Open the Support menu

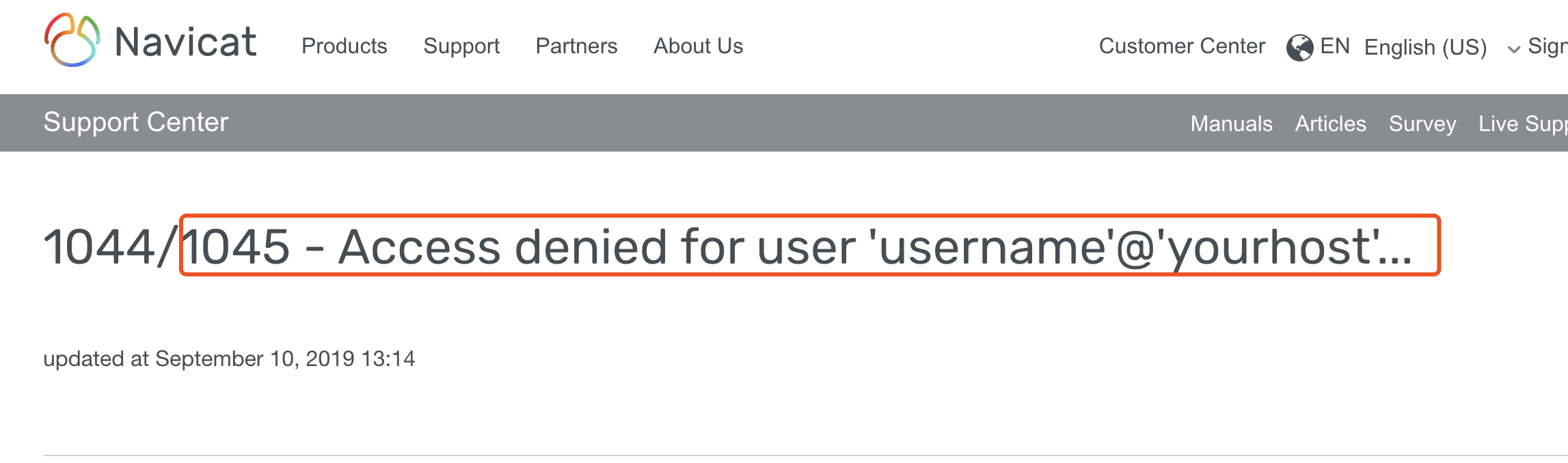click(x=462, y=46)
